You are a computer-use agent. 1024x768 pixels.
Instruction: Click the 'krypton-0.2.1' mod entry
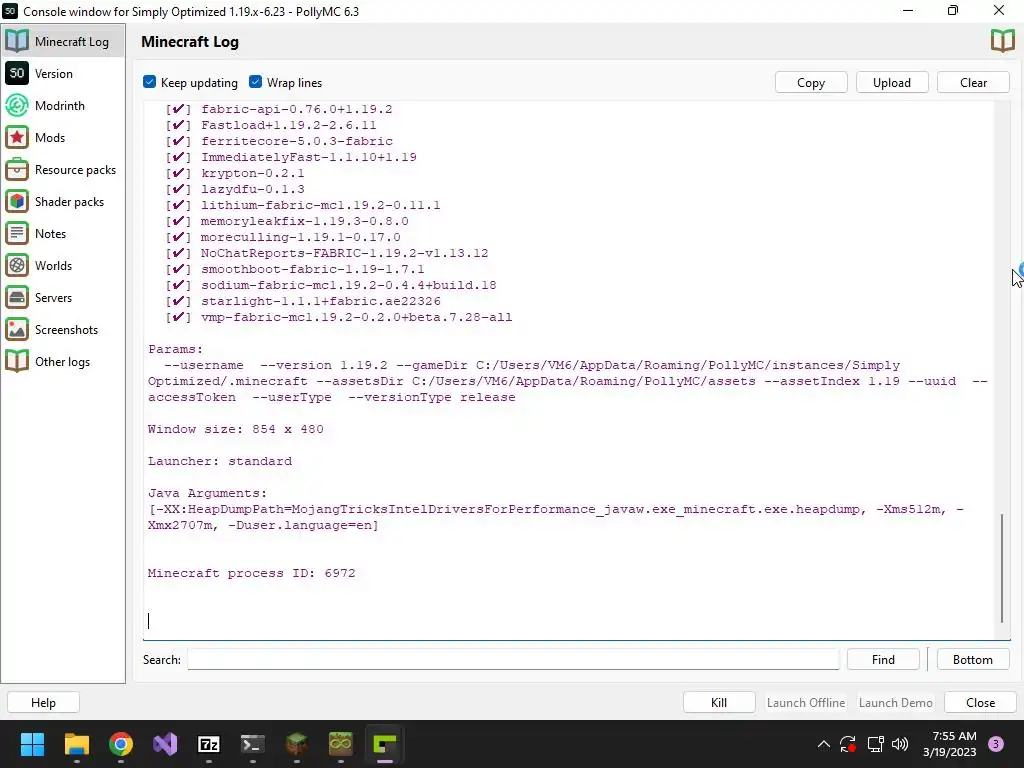pyautogui.click(x=253, y=173)
